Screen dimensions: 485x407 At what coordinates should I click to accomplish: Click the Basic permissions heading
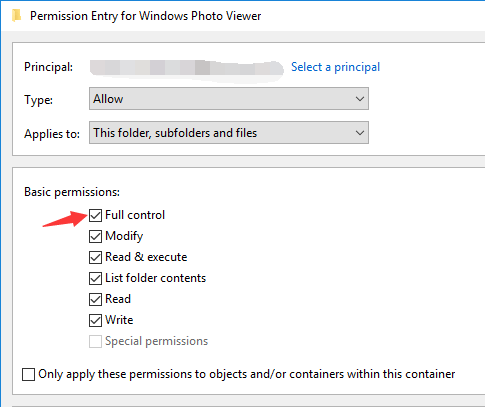[72, 192]
